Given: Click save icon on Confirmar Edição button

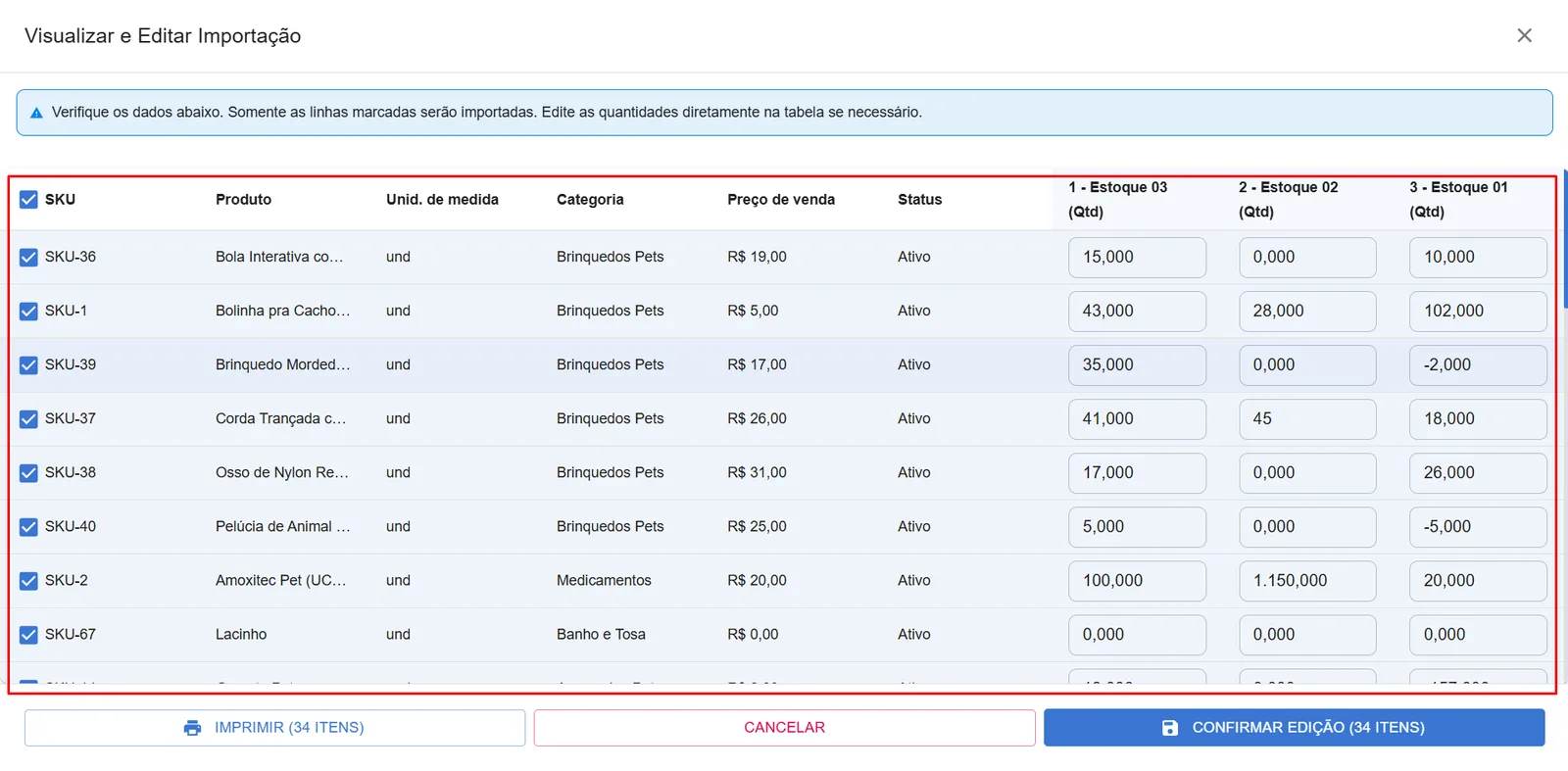Looking at the screenshot, I should (x=1170, y=728).
